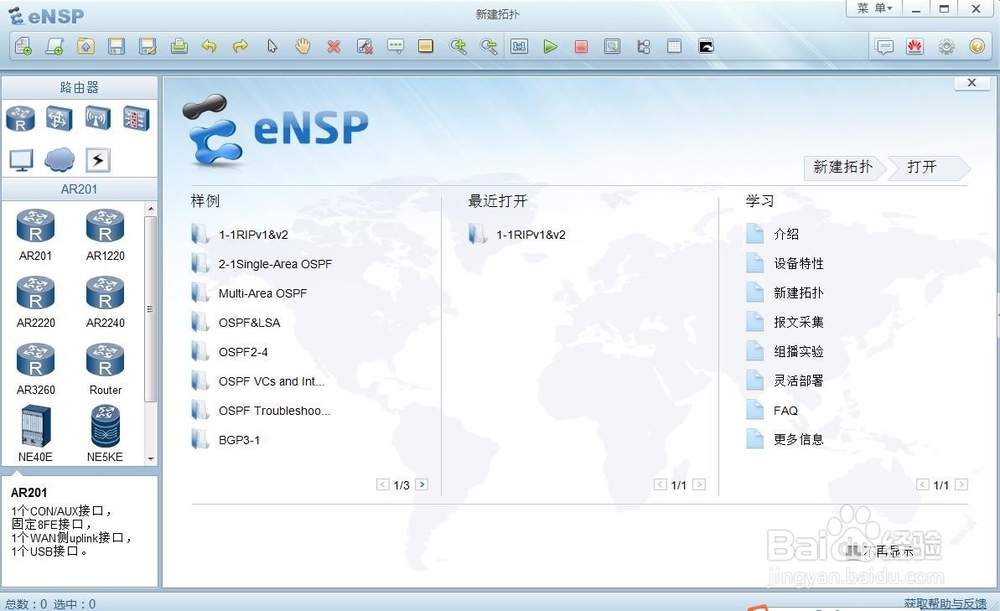Zoom in with the magnifier plus icon

click(458, 47)
